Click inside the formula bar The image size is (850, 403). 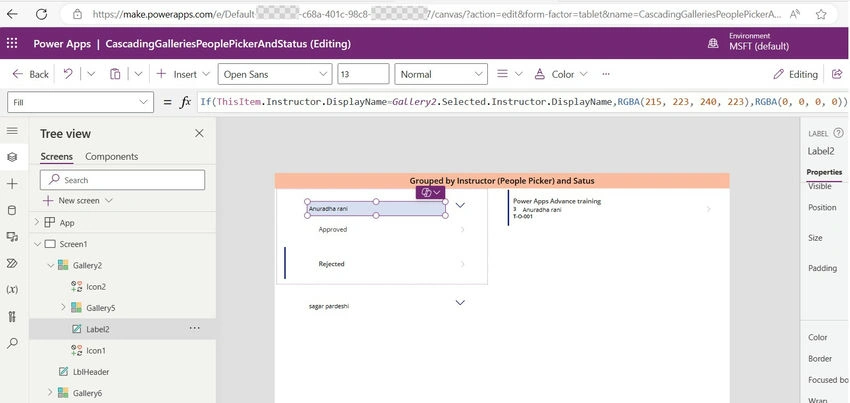tap(523, 102)
